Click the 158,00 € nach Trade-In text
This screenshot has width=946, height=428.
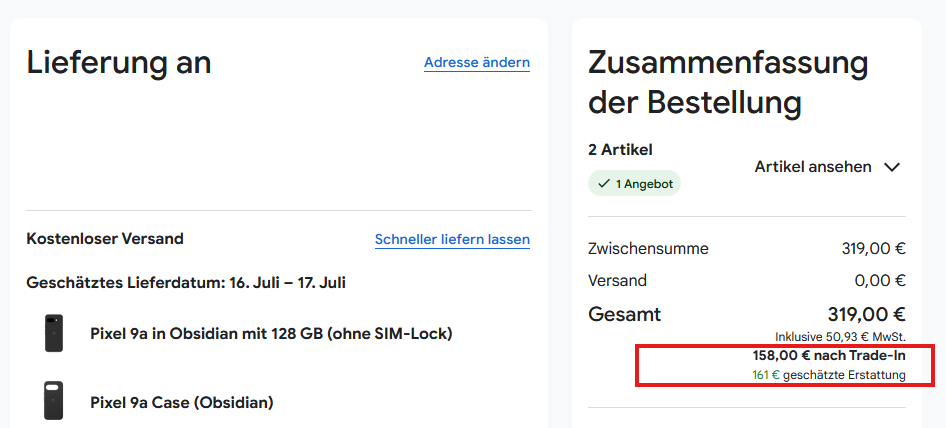(x=828, y=355)
